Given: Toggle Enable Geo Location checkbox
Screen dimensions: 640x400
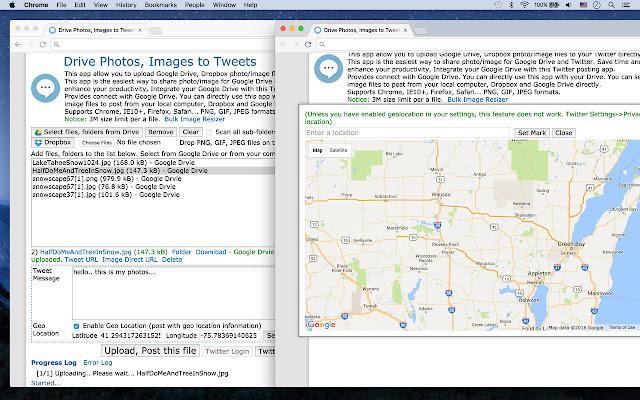Looking at the screenshot, I should coord(76,326).
